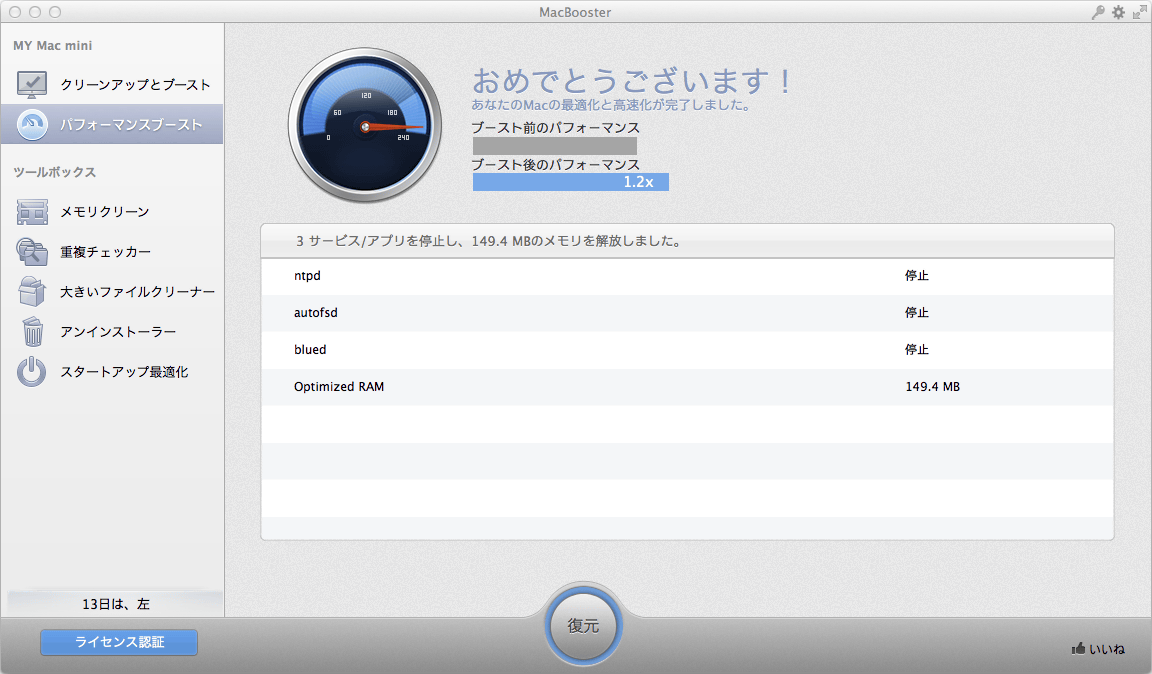Click あなたのMacの最適化 completion message
The height and width of the screenshot is (674, 1152).
(x=613, y=105)
